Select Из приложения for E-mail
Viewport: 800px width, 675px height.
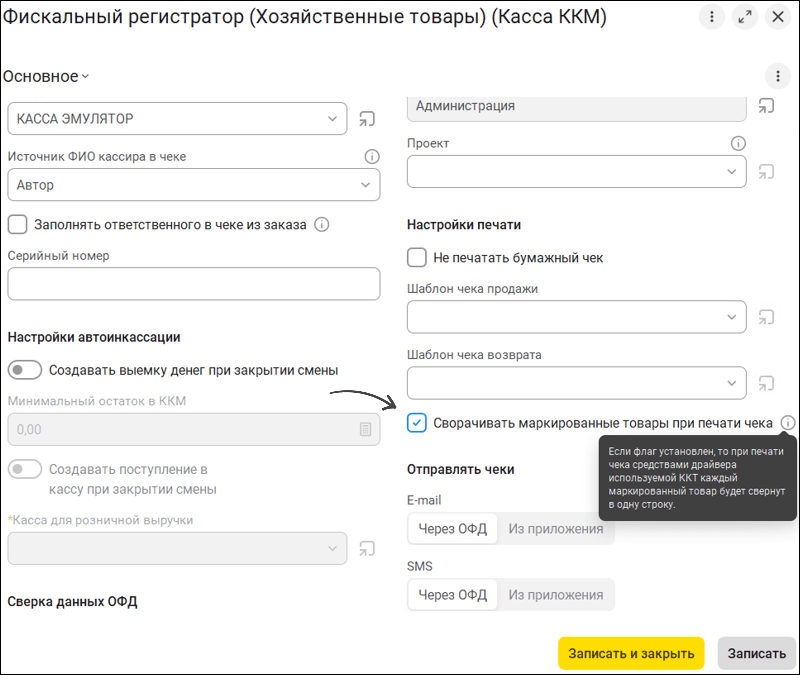pyautogui.click(x=556, y=529)
